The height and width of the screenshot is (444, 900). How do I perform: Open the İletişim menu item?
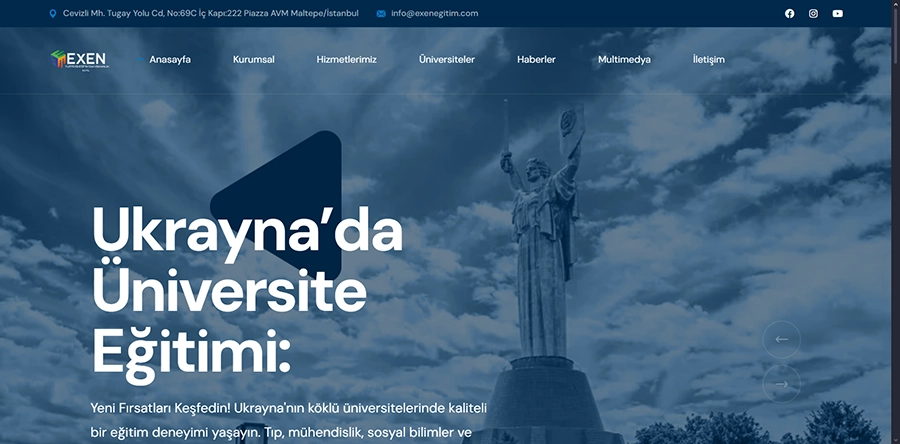tap(709, 59)
